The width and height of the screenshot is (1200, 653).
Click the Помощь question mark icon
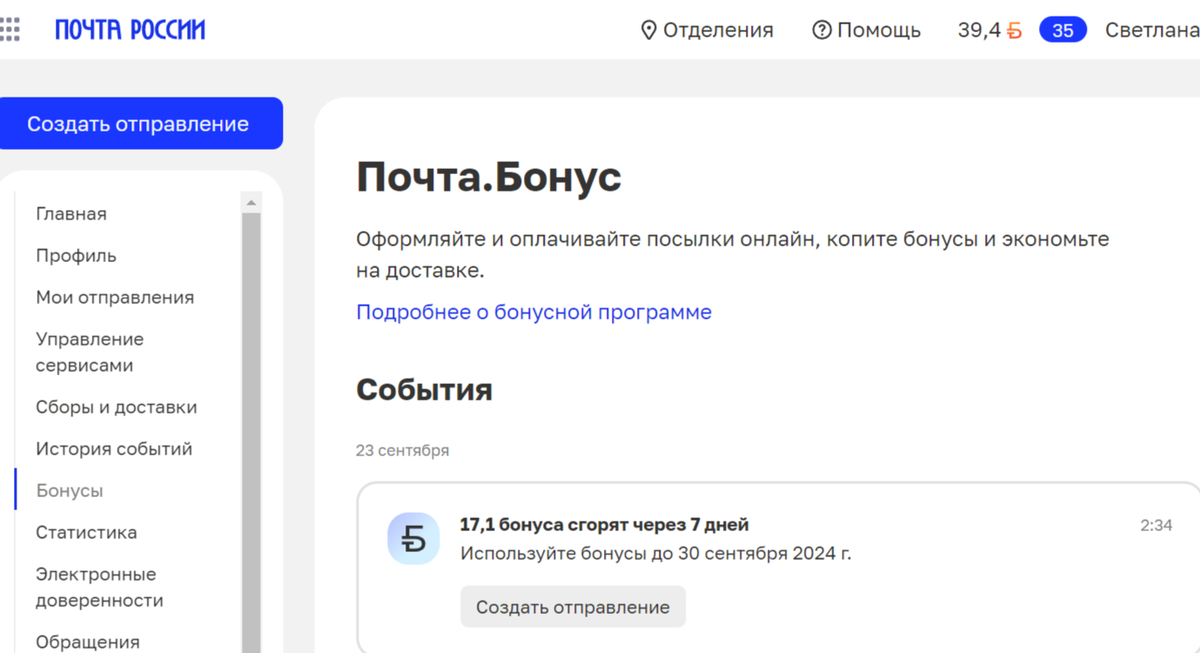[821, 30]
